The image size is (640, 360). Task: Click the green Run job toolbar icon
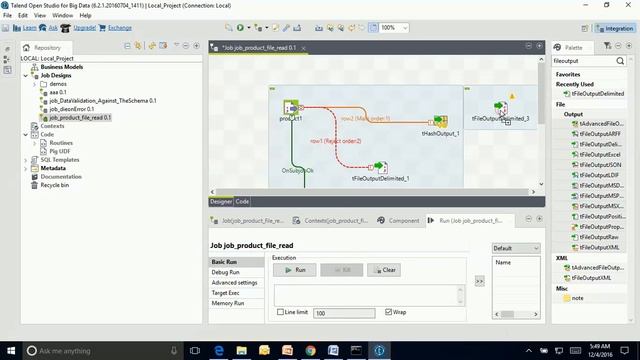(x=240, y=28)
